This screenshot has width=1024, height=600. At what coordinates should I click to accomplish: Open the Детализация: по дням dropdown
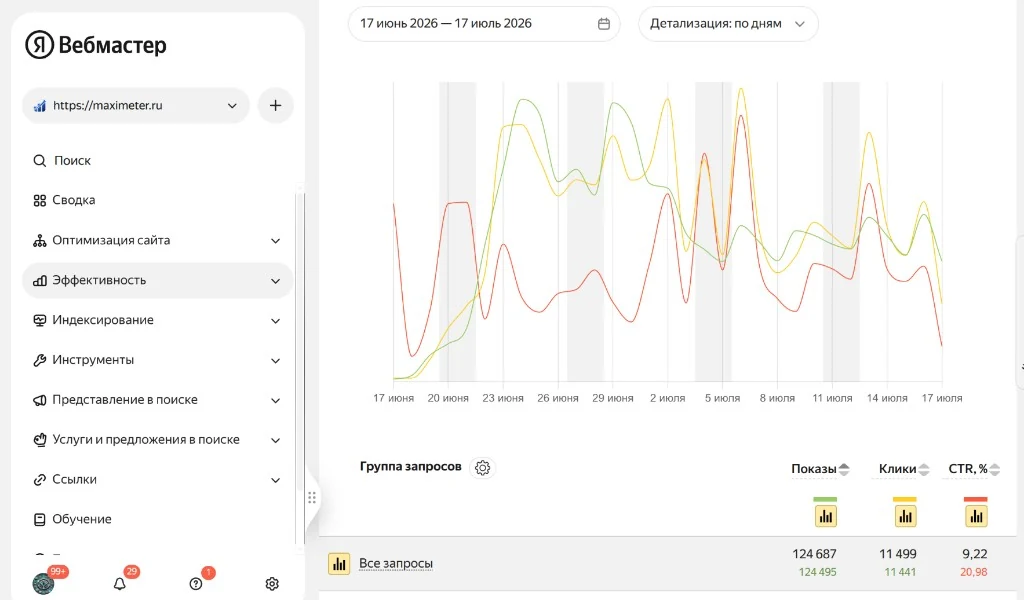[728, 24]
